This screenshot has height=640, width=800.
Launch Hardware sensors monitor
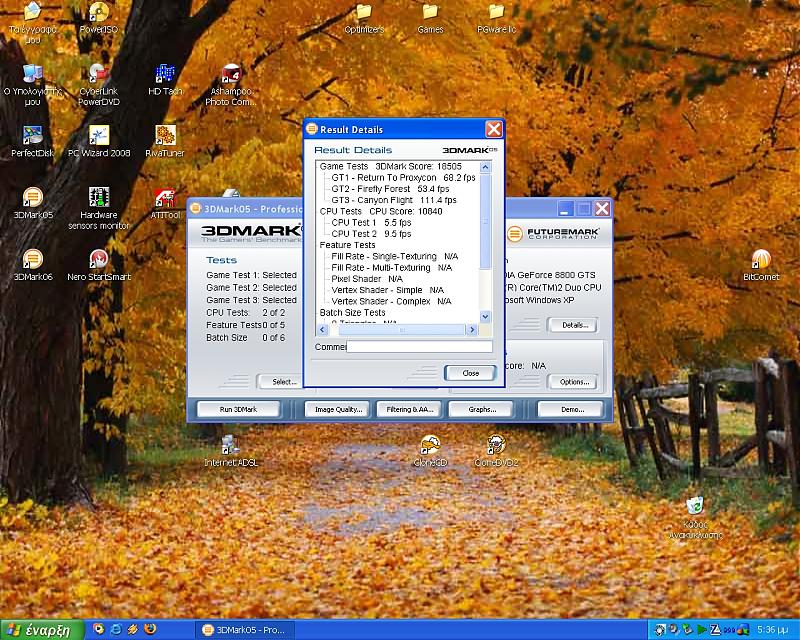click(x=98, y=208)
